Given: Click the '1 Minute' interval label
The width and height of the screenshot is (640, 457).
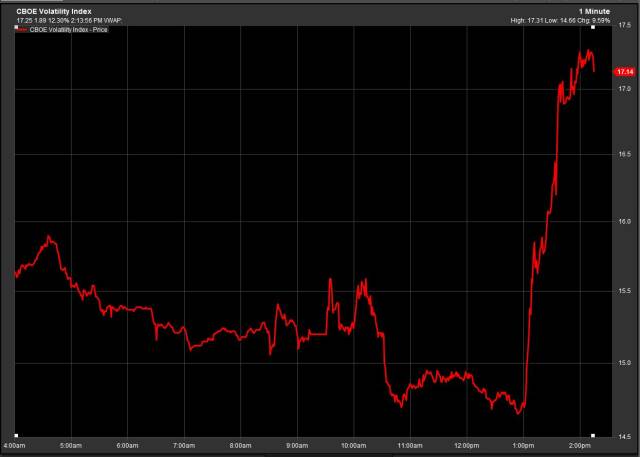Looking at the screenshot, I should (x=594, y=11).
